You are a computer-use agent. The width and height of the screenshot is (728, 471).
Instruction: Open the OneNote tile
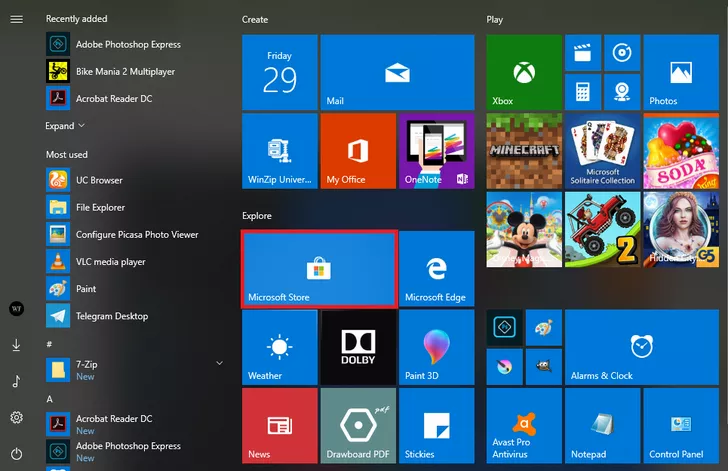coord(436,151)
